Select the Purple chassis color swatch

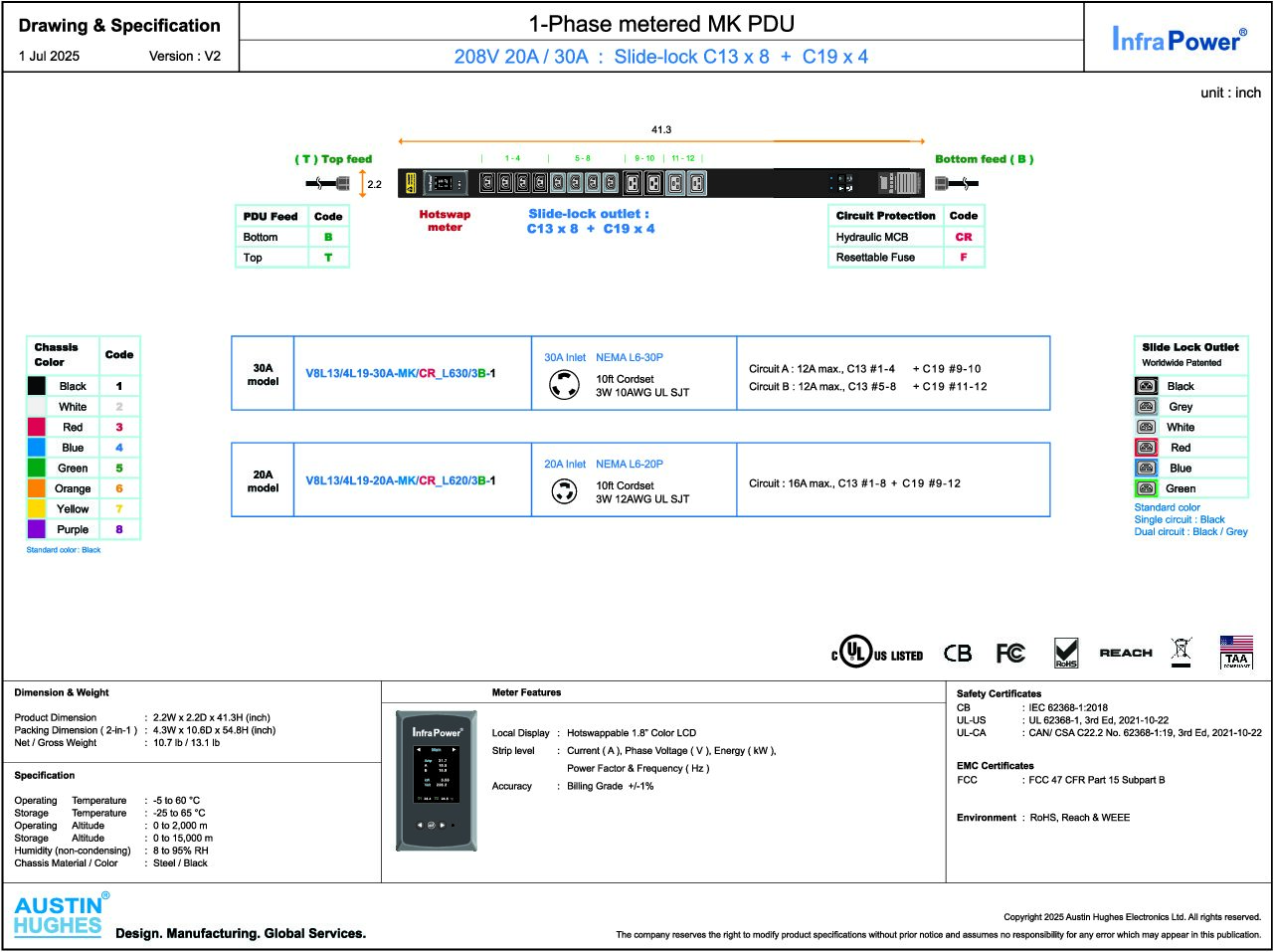point(37,529)
